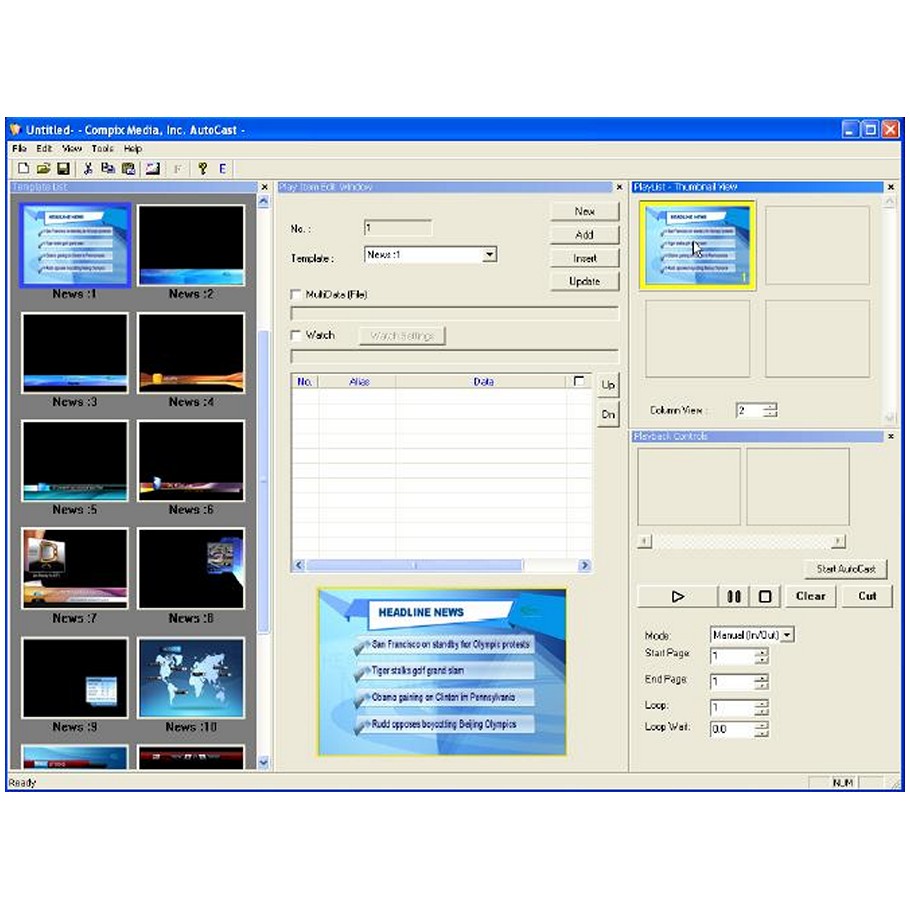Viewport: 910px width, 910px height.
Task: Open the Tools menu
Action: [102, 149]
